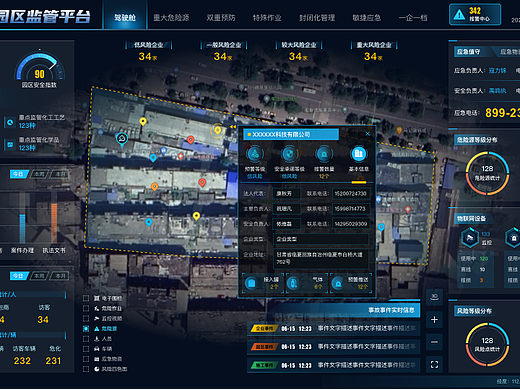Zoom out the map with minus button
Screen dimensions: 520x390
(x=434, y=342)
